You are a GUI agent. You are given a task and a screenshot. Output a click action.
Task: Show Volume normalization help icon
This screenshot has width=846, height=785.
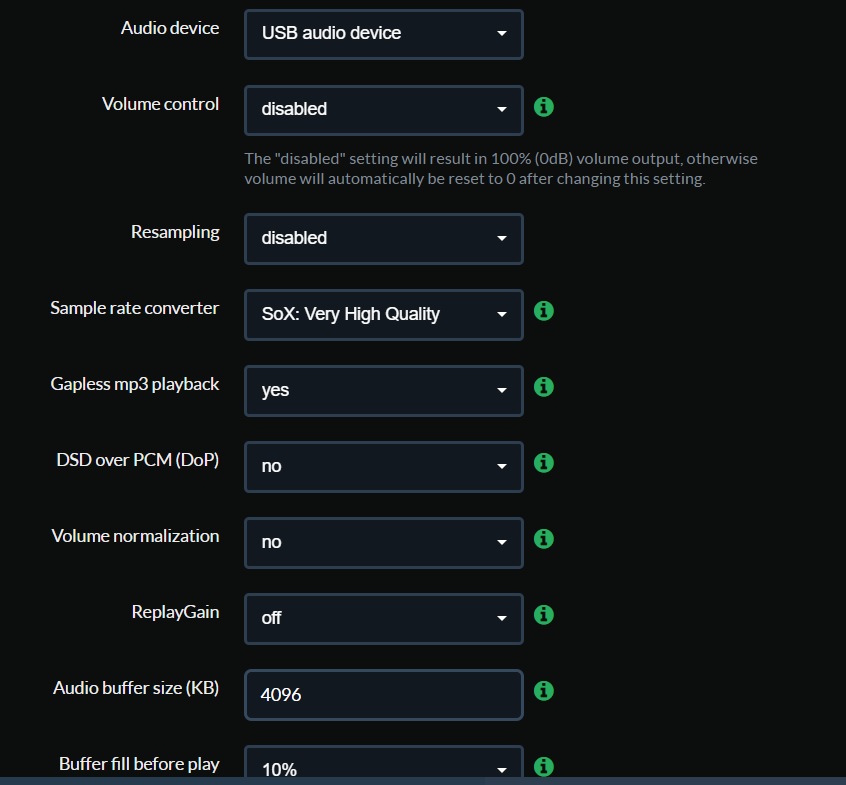click(x=543, y=539)
